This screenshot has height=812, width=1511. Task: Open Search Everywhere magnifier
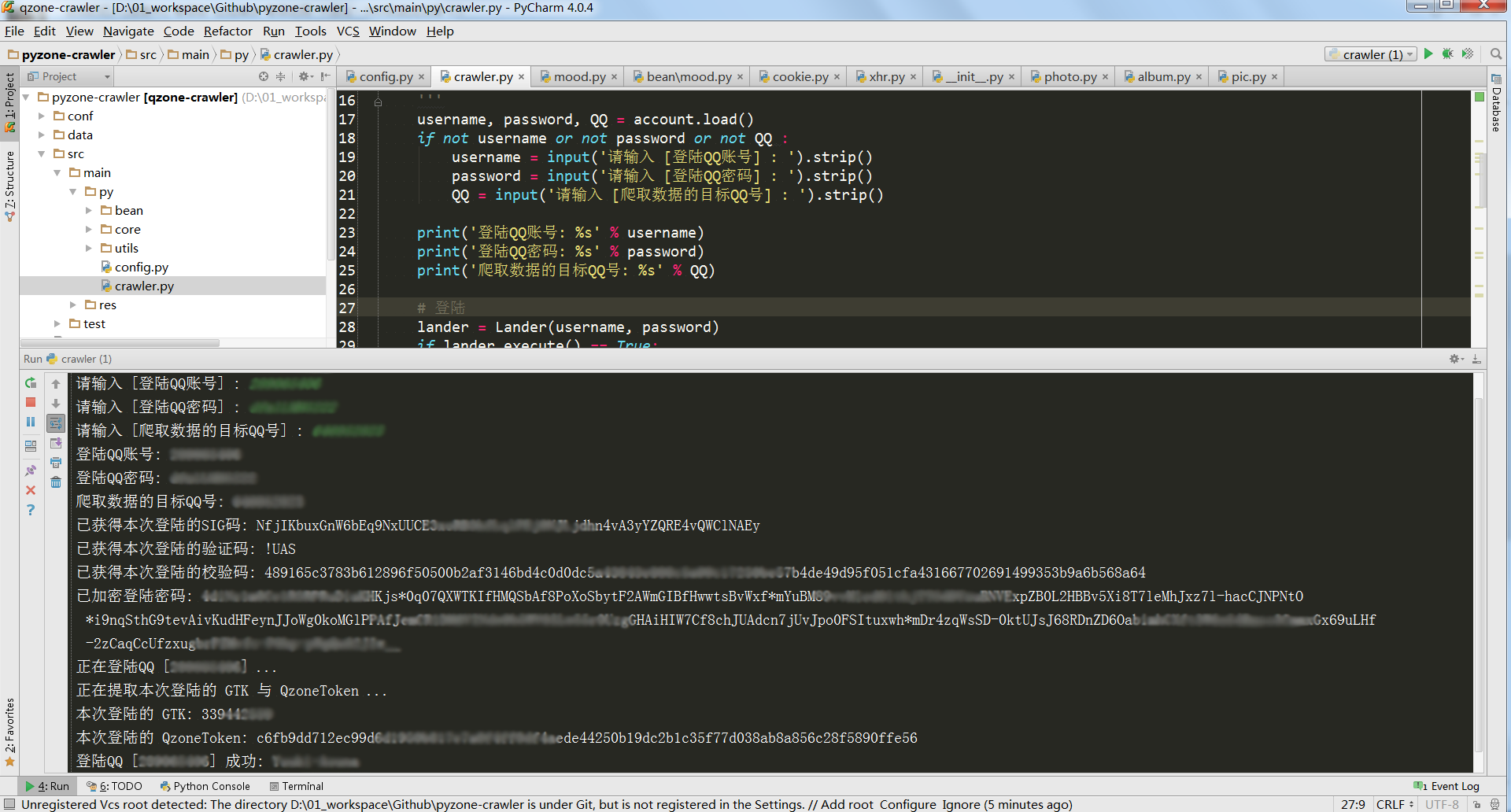click(x=1496, y=54)
